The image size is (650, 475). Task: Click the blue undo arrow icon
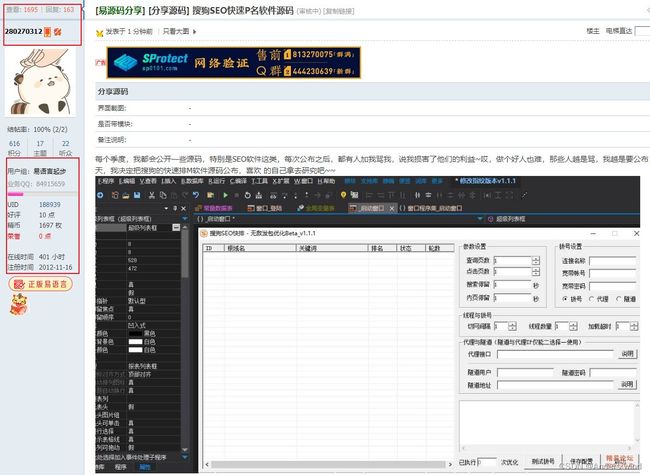[196, 195]
